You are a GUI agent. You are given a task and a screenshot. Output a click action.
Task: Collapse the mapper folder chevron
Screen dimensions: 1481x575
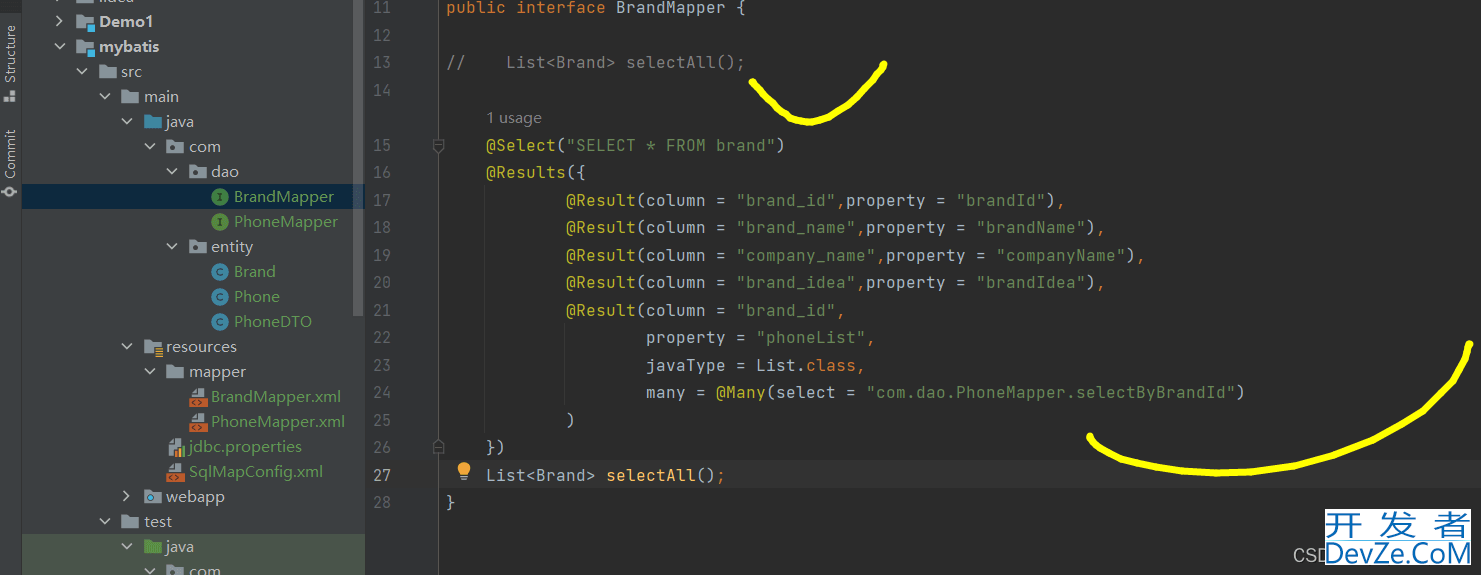[150, 372]
